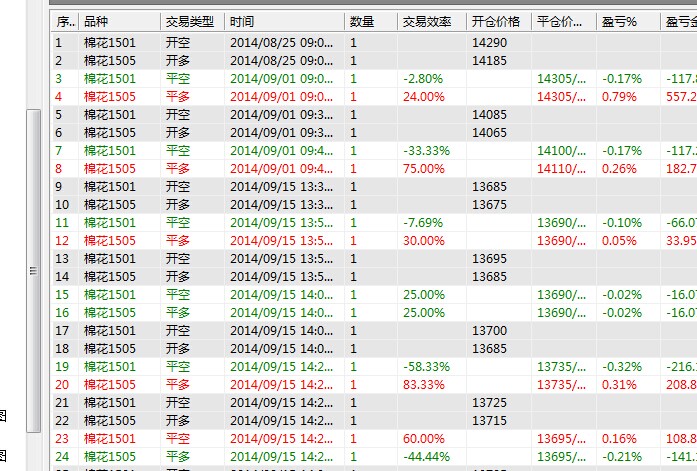Click the 0.26% profit cell in row 8
This screenshot has height=471, width=697.
click(619, 168)
